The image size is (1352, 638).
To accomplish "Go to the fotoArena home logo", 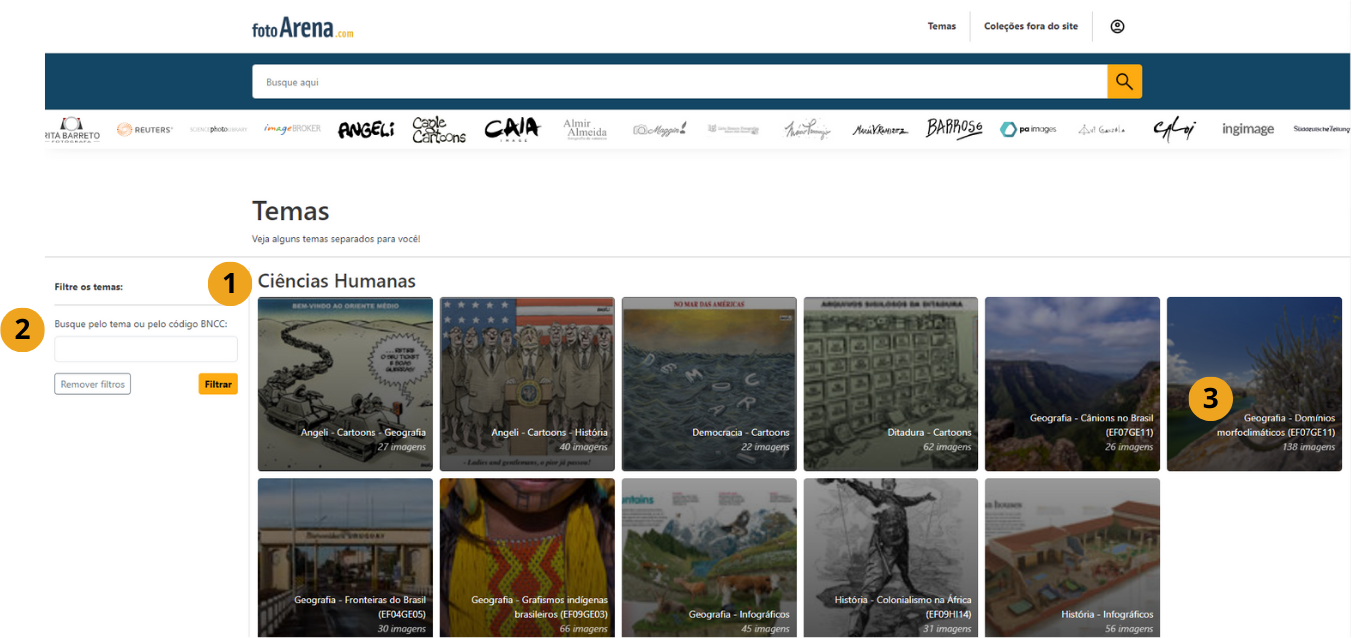I will click(x=303, y=28).
